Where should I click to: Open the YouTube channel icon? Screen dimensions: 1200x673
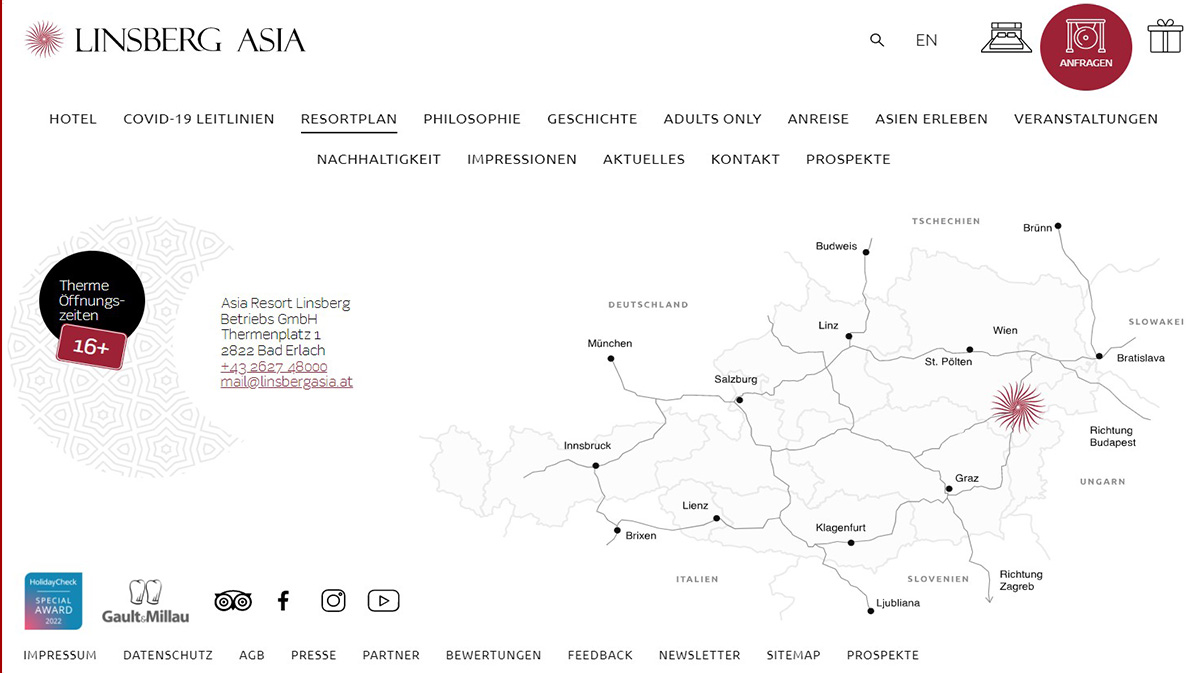click(383, 601)
